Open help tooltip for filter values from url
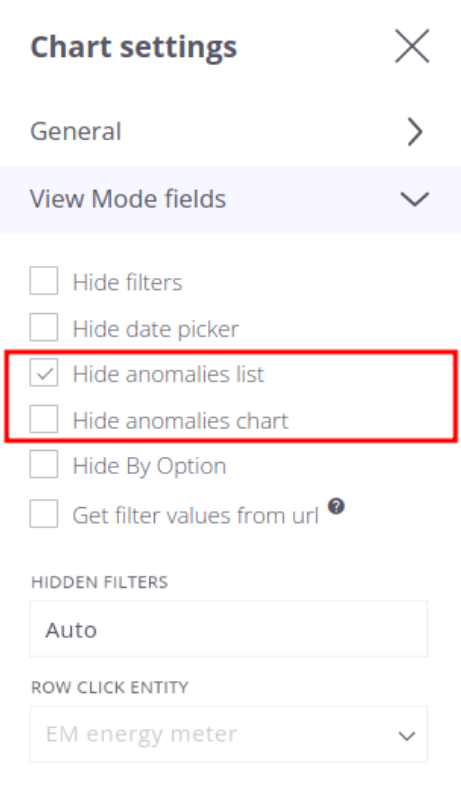Viewport: 461px width, 785px height. [x=336, y=507]
